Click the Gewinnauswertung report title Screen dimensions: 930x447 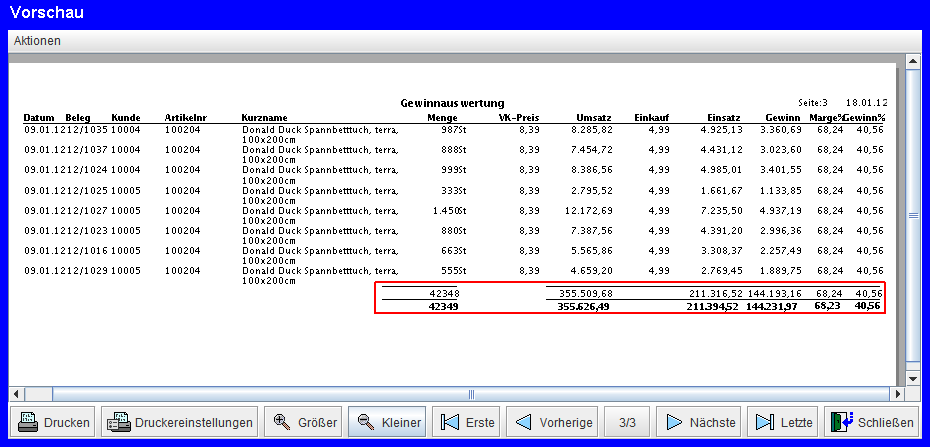452,103
